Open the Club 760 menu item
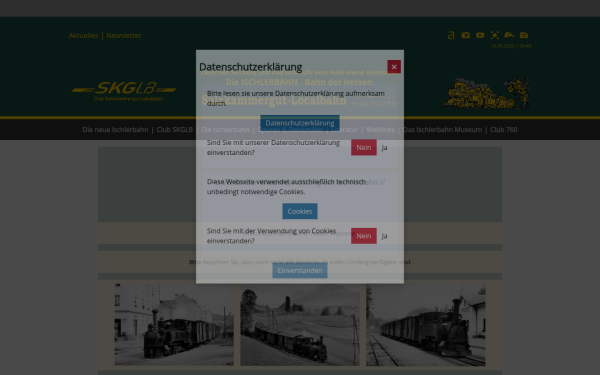This screenshot has height=375, width=600. click(x=504, y=130)
